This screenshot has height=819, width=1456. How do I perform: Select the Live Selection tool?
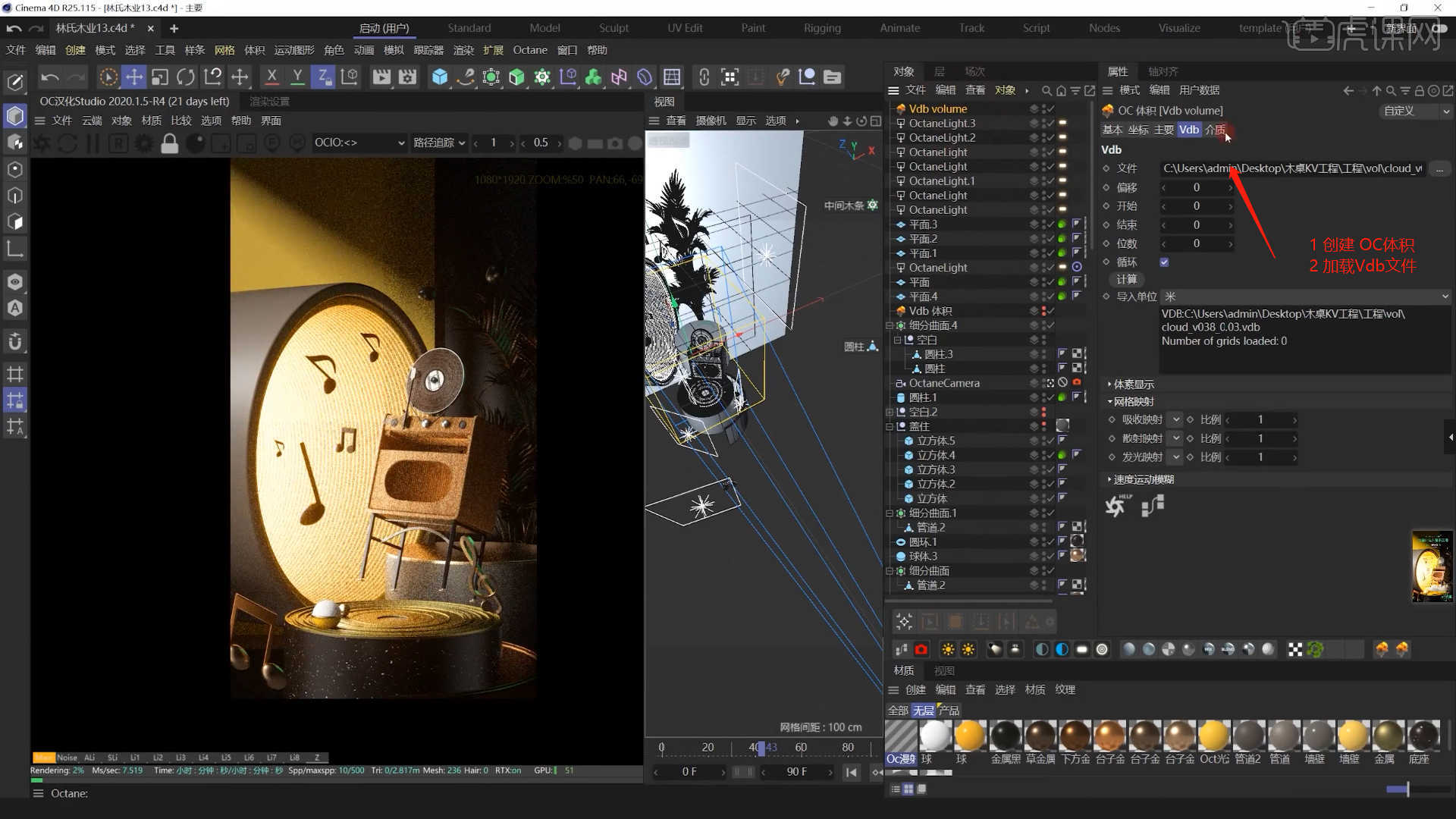pos(108,77)
